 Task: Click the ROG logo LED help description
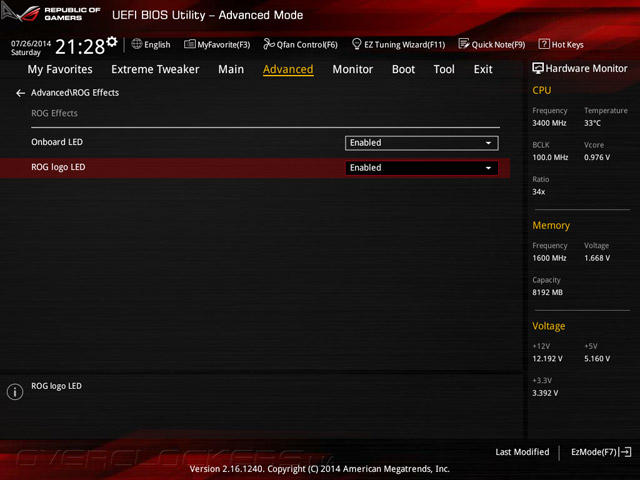coord(56,386)
